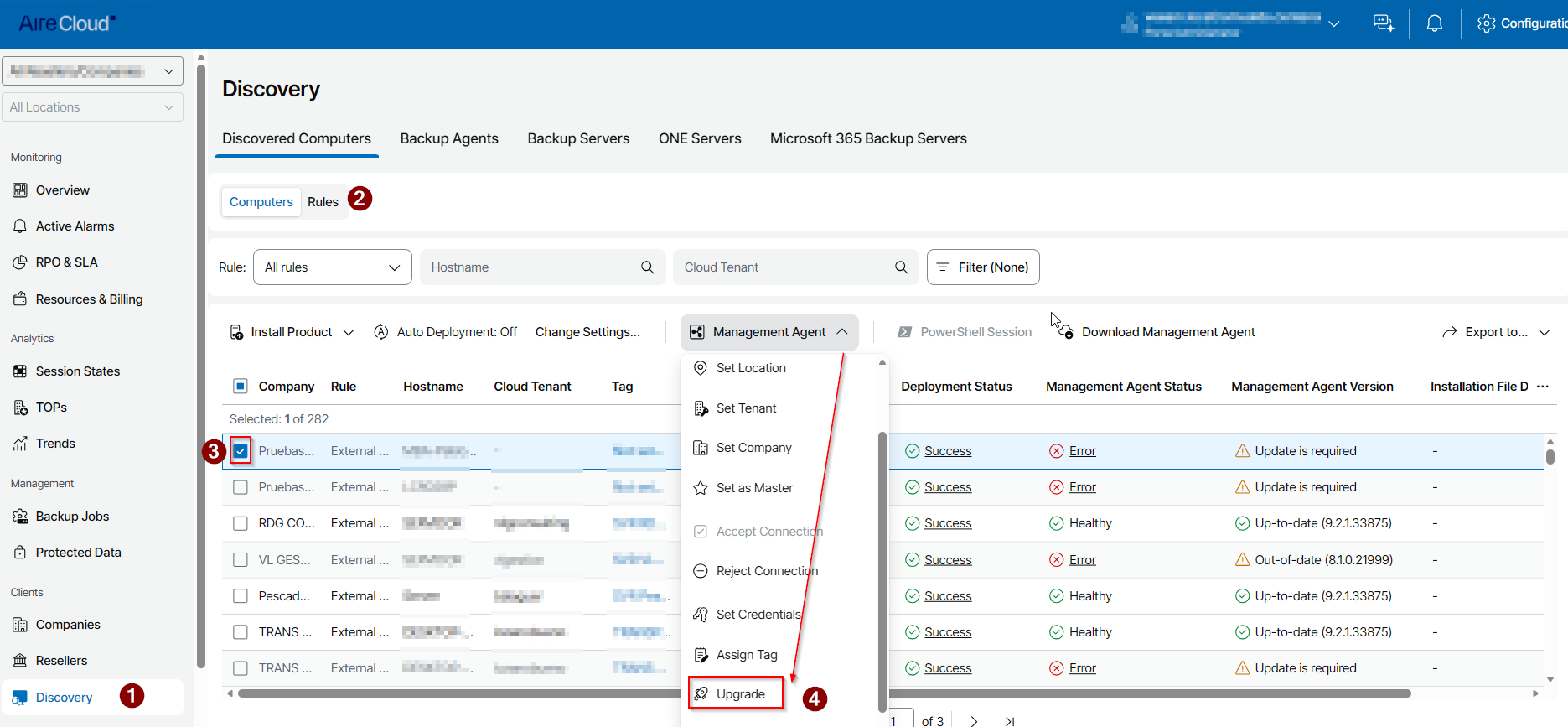This screenshot has height=727, width=1568.
Task: Click the table horizontal scrollbar
Action: pos(824,693)
